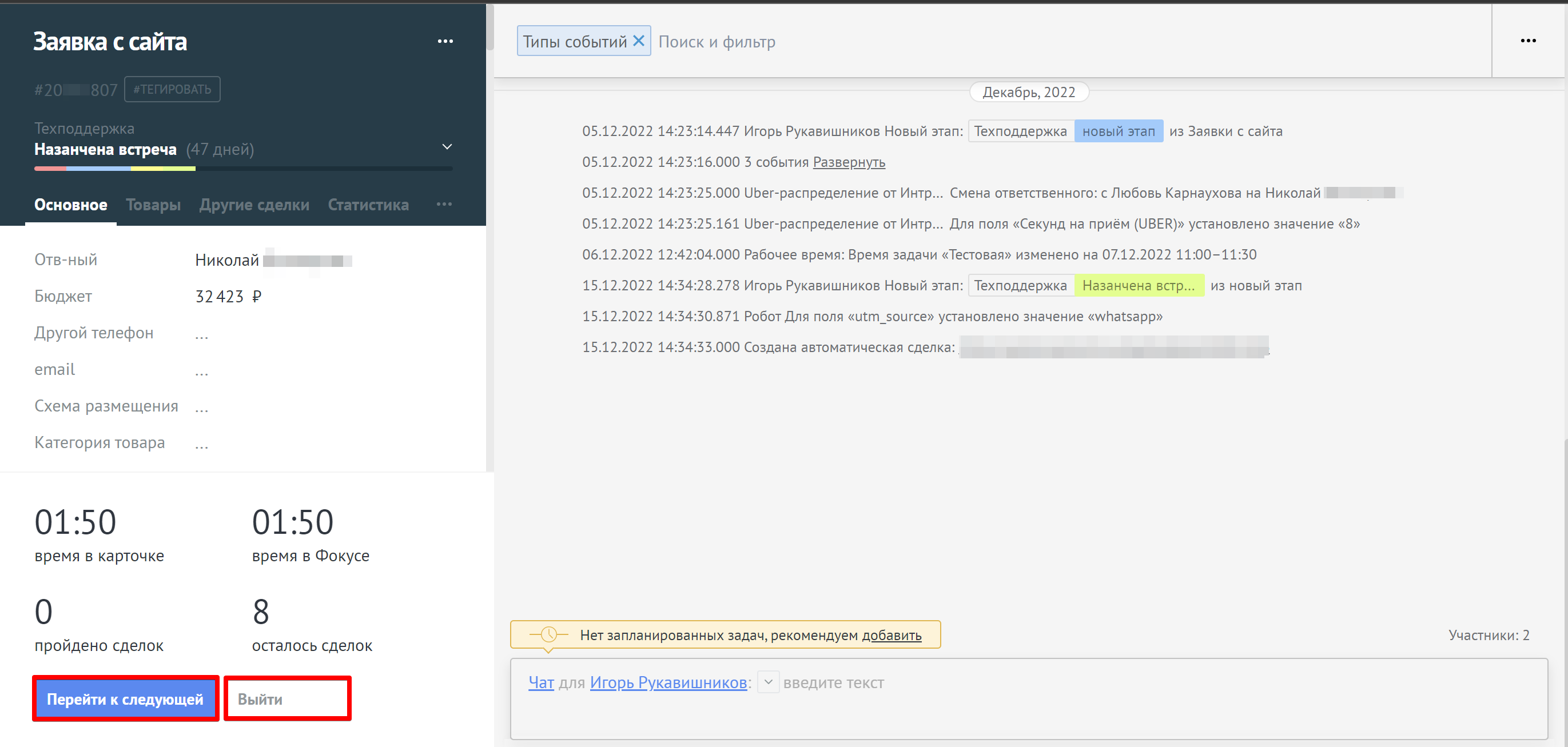Click the Игорь Рукавишников recipient link
The height and width of the screenshot is (747, 1568).
668,682
